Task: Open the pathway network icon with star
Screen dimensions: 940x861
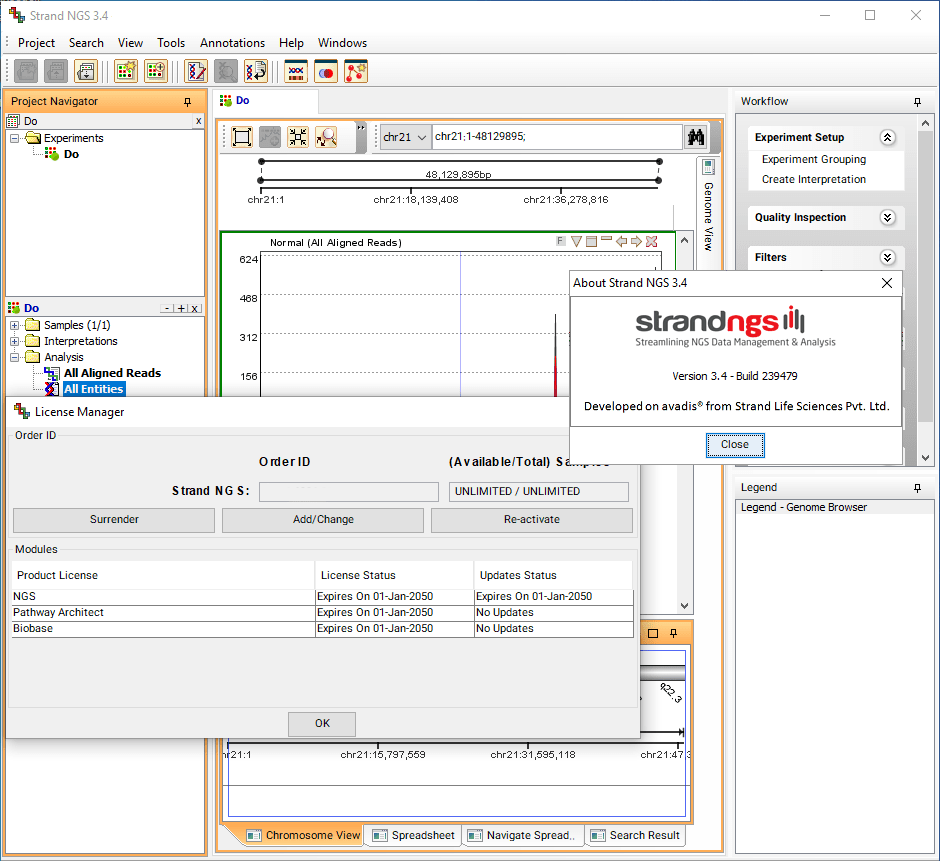Action: 355,71
